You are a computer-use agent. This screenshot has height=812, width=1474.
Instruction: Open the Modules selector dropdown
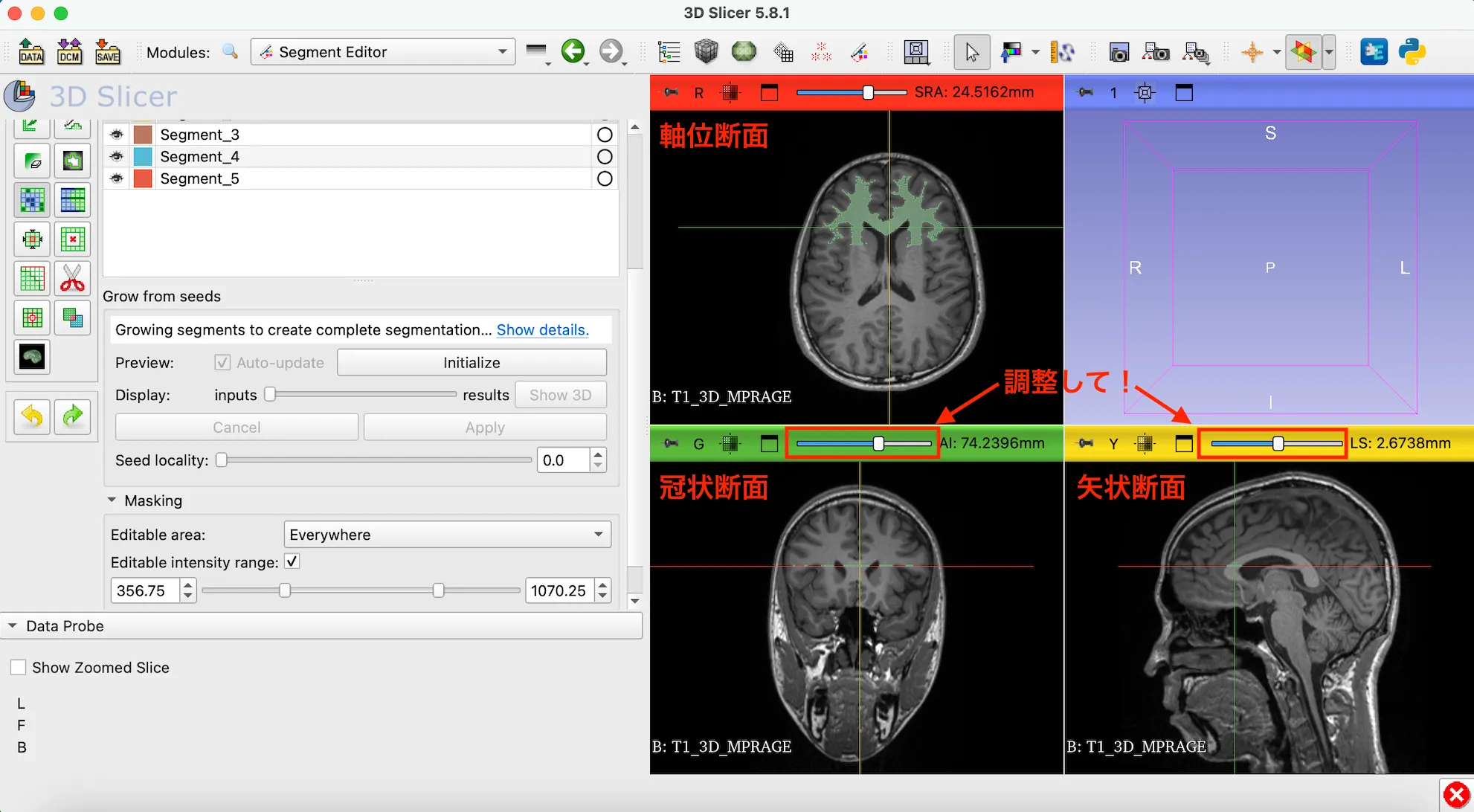pos(382,51)
